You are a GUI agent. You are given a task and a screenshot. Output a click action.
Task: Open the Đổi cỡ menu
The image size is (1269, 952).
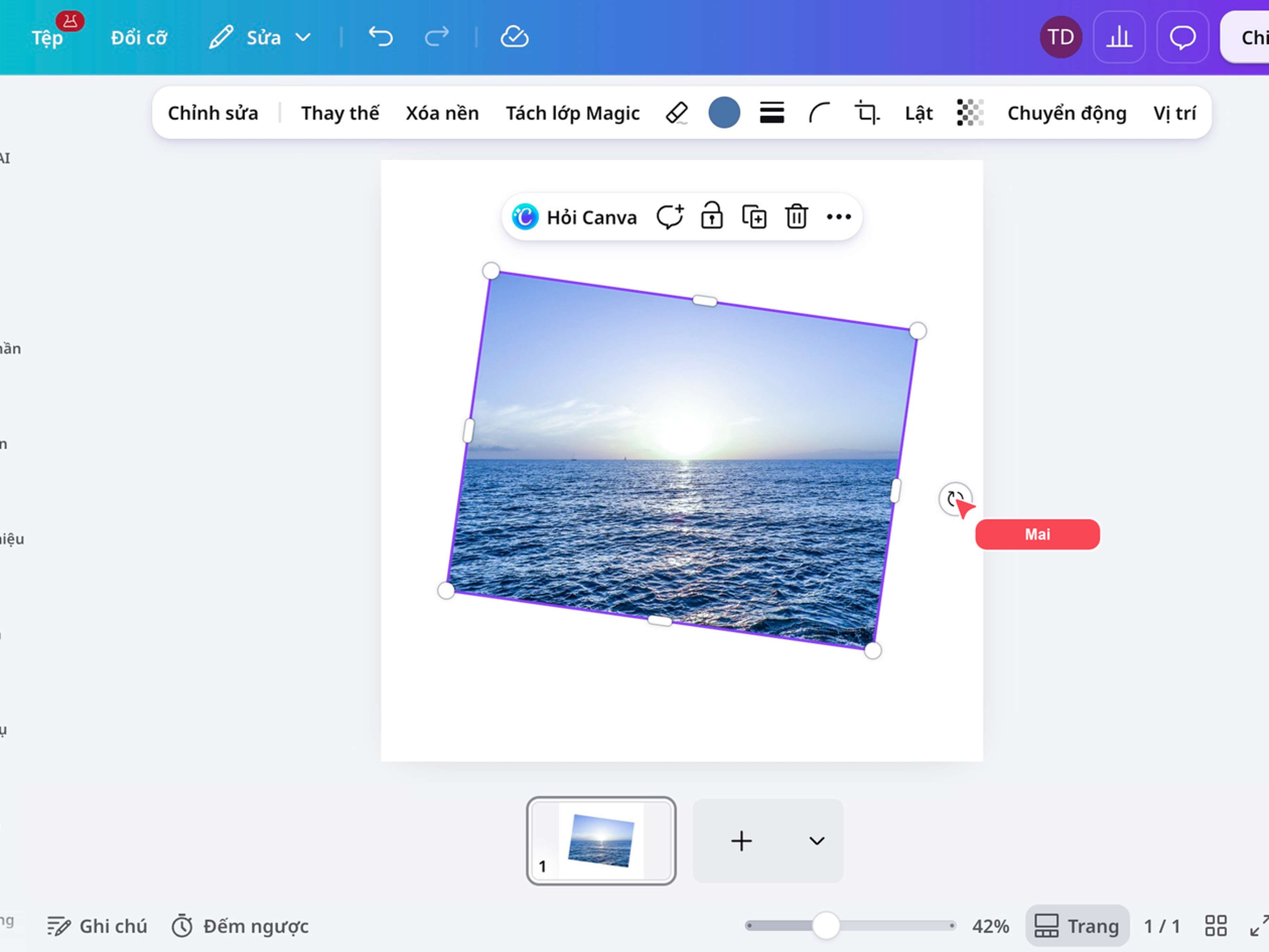point(139,38)
